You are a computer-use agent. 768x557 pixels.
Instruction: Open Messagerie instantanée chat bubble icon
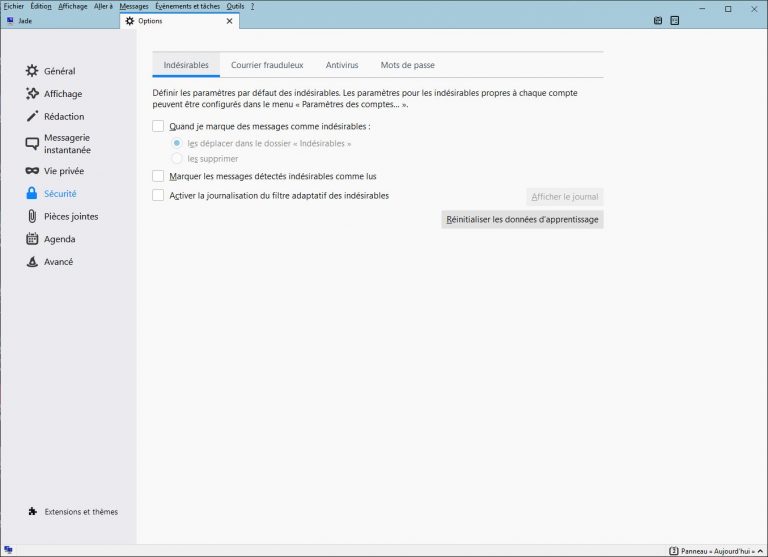pos(32,144)
